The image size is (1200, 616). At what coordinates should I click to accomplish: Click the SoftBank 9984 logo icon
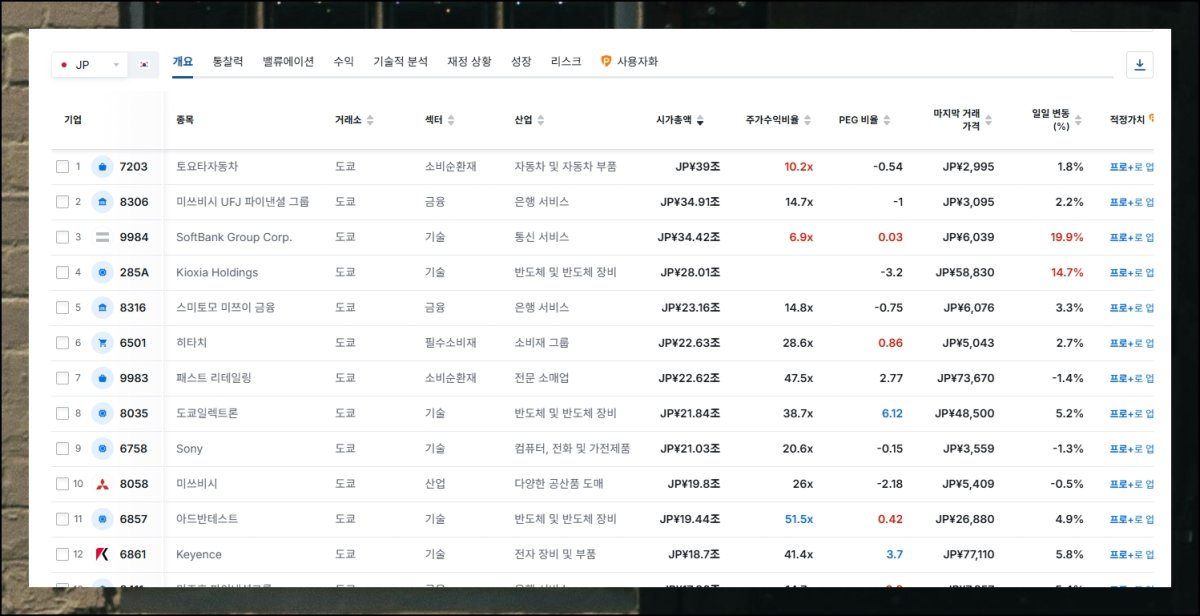pyautogui.click(x=102, y=237)
